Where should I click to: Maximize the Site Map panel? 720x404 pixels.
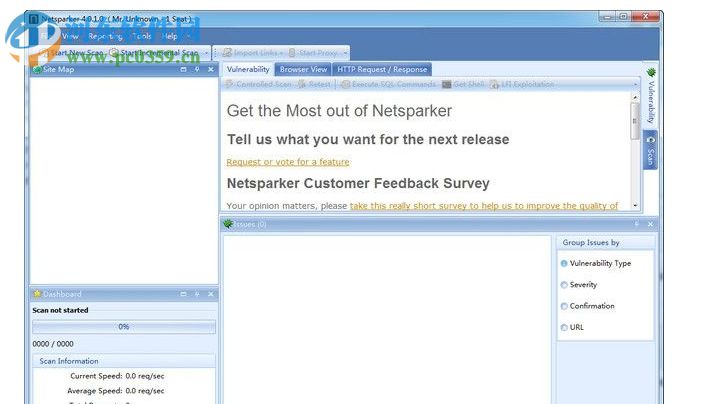(184, 69)
